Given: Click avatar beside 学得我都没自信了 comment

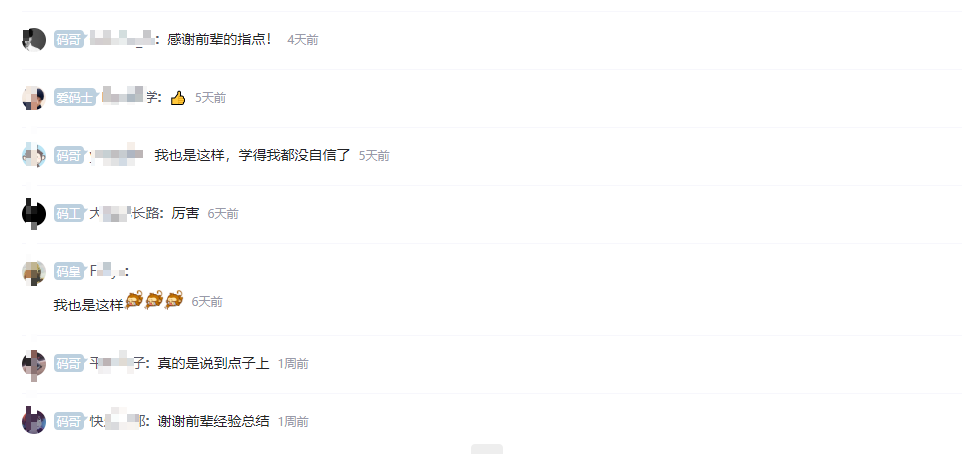Looking at the screenshot, I should click(34, 156).
